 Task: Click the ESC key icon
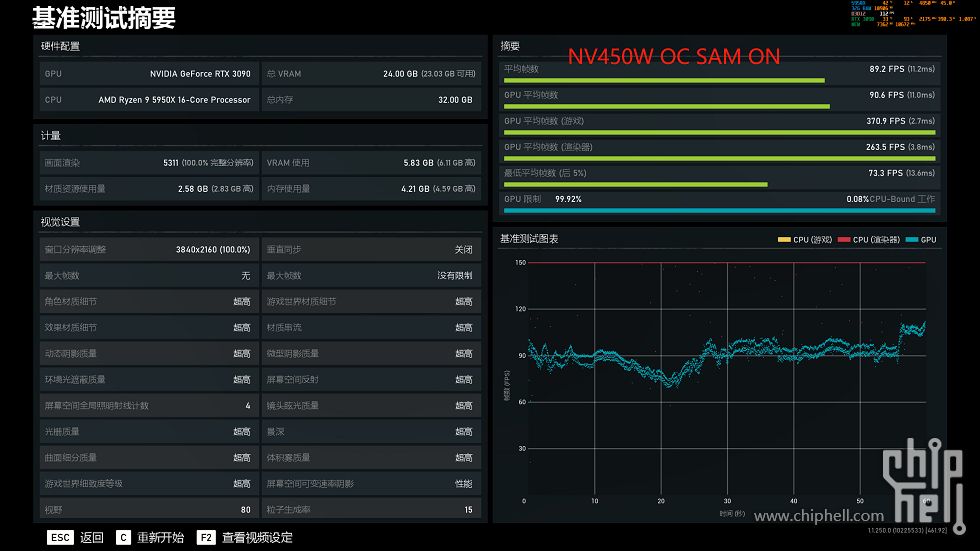pyautogui.click(x=60, y=537)
